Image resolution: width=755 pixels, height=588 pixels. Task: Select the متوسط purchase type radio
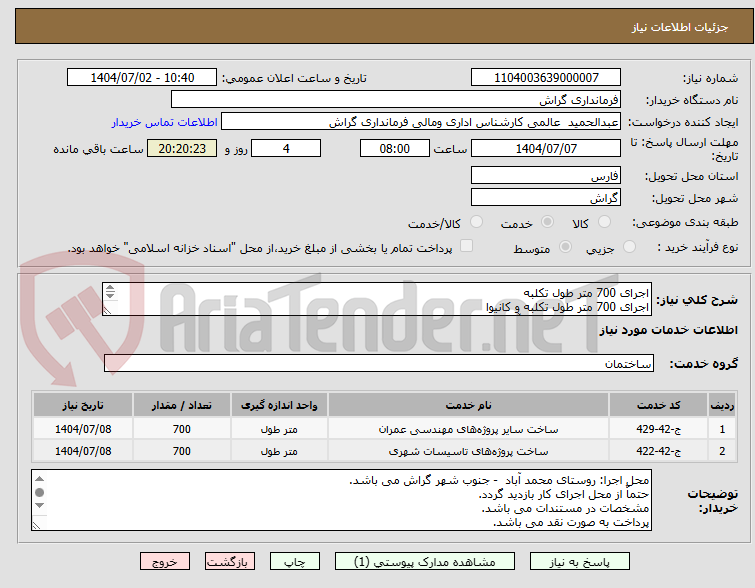(x=565, y=247)
